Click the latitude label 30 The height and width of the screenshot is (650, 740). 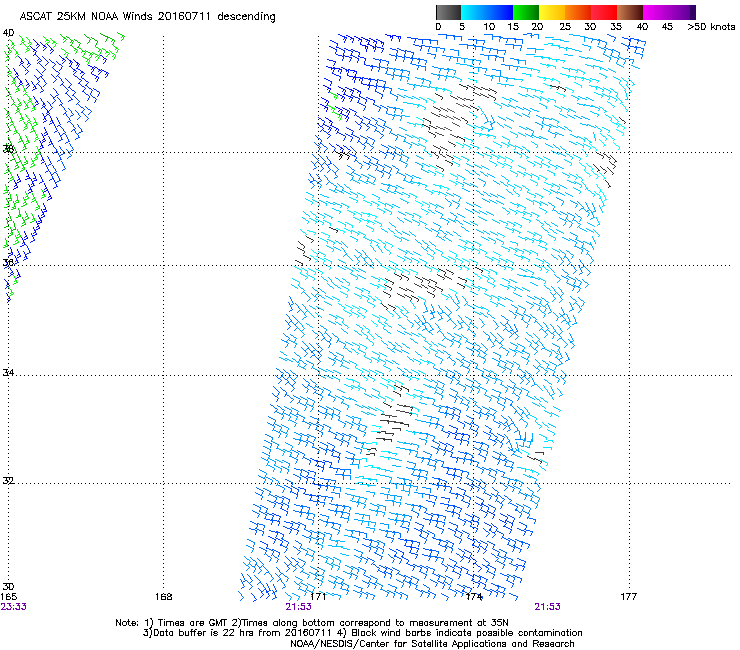pos(8,587)
